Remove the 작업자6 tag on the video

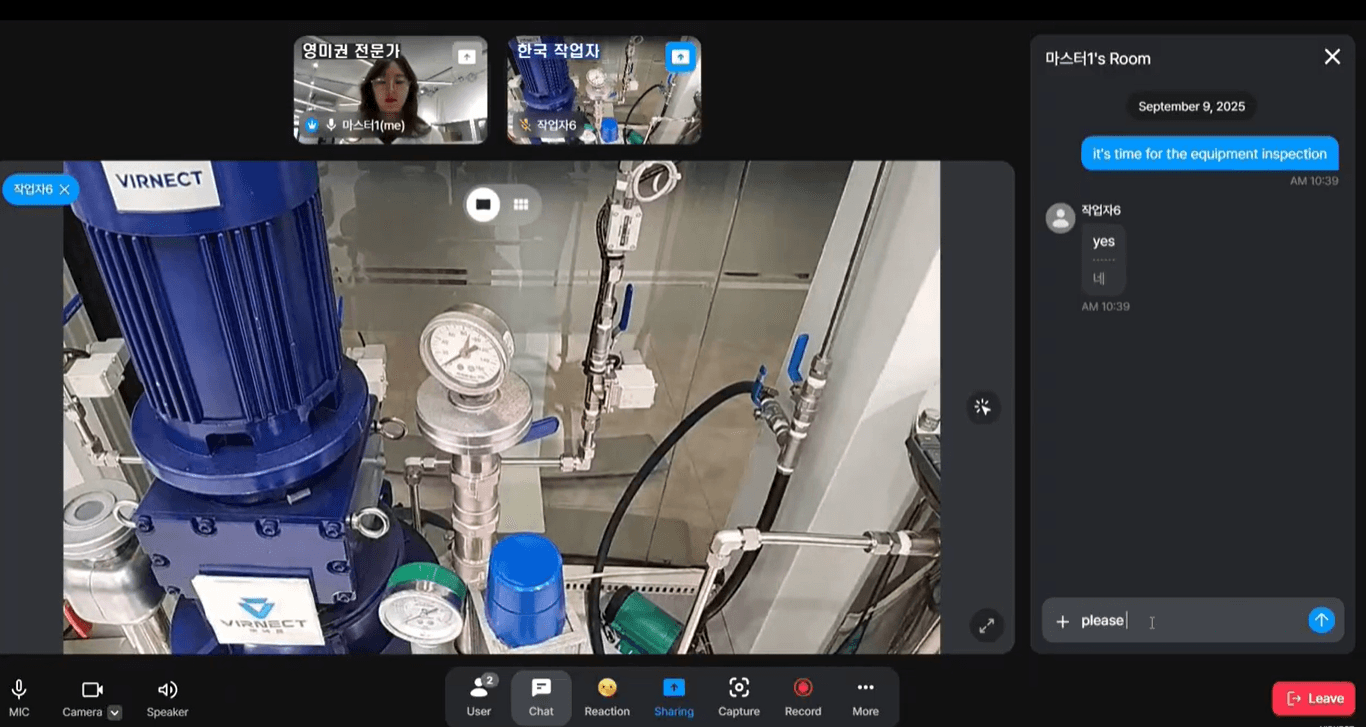click(64, 189)
